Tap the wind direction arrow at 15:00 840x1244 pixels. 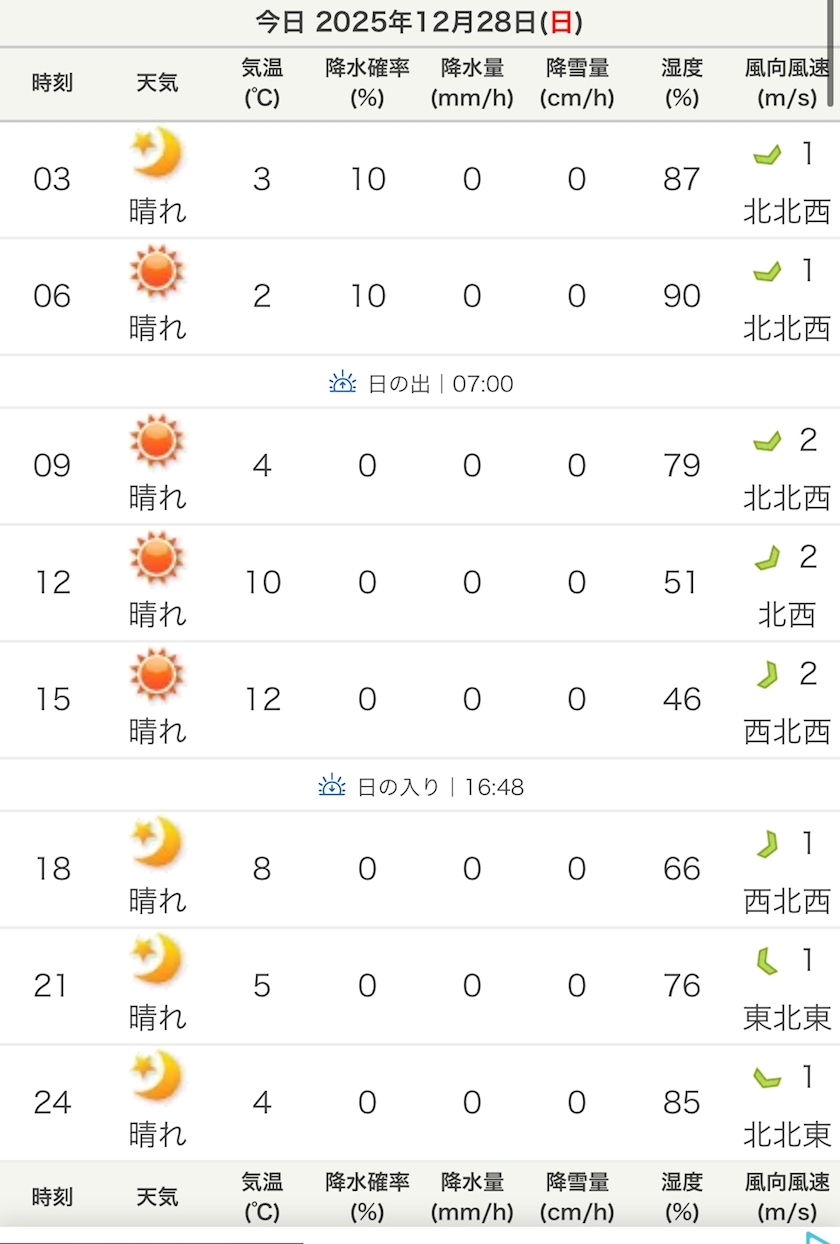(x=767, y=675)
